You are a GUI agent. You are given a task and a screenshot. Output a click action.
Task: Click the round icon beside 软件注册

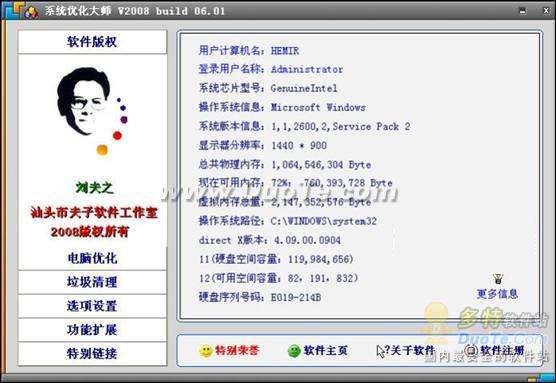pos(471,351)
